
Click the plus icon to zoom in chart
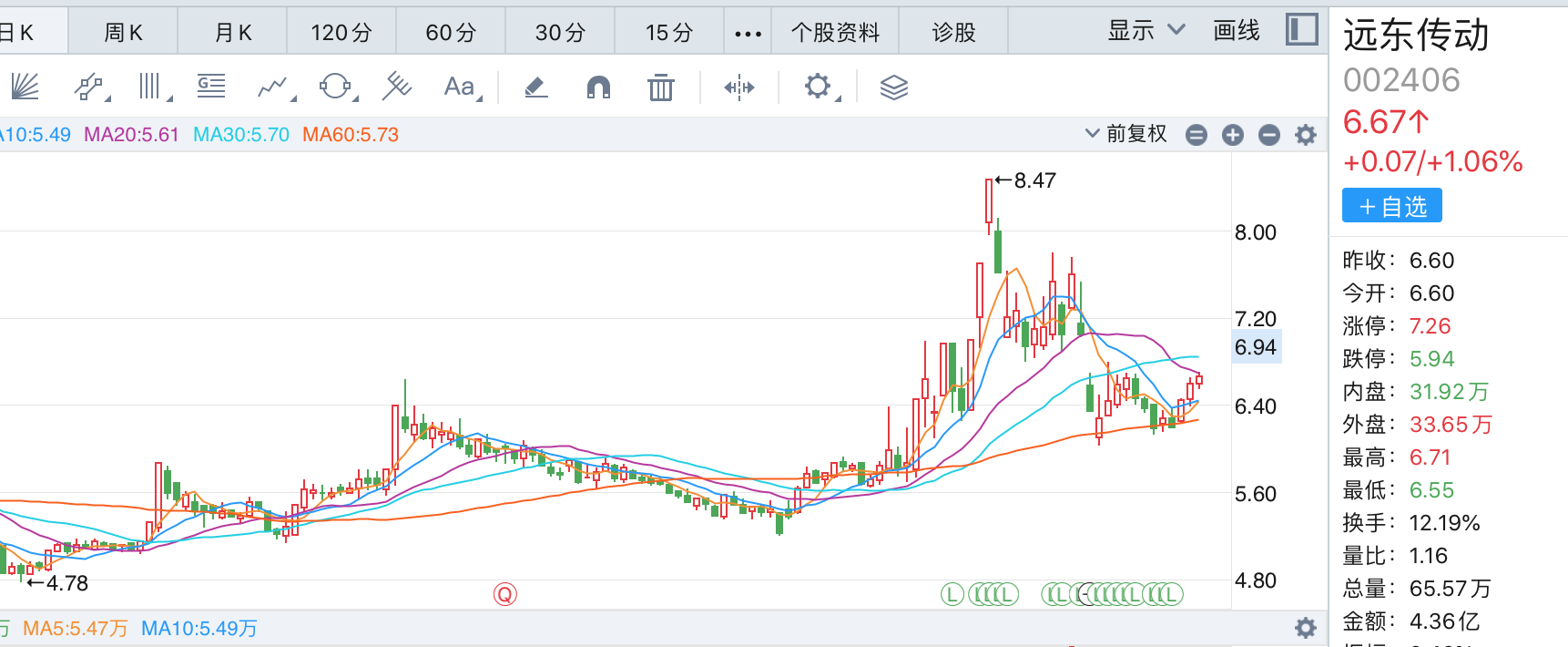click(1232, 135)
